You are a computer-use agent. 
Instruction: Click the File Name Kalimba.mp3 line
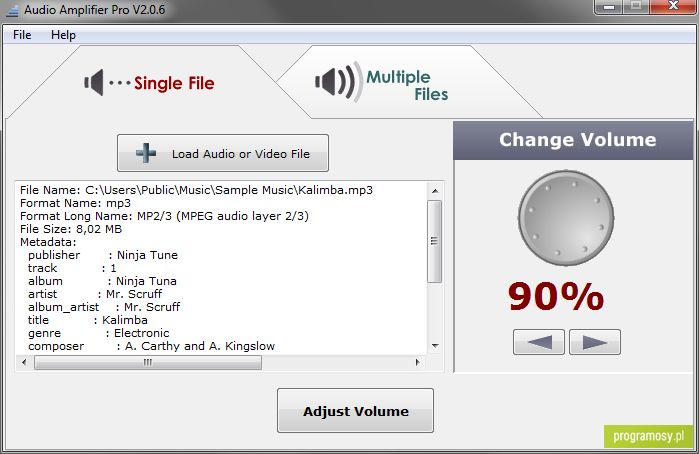point(196,190)
